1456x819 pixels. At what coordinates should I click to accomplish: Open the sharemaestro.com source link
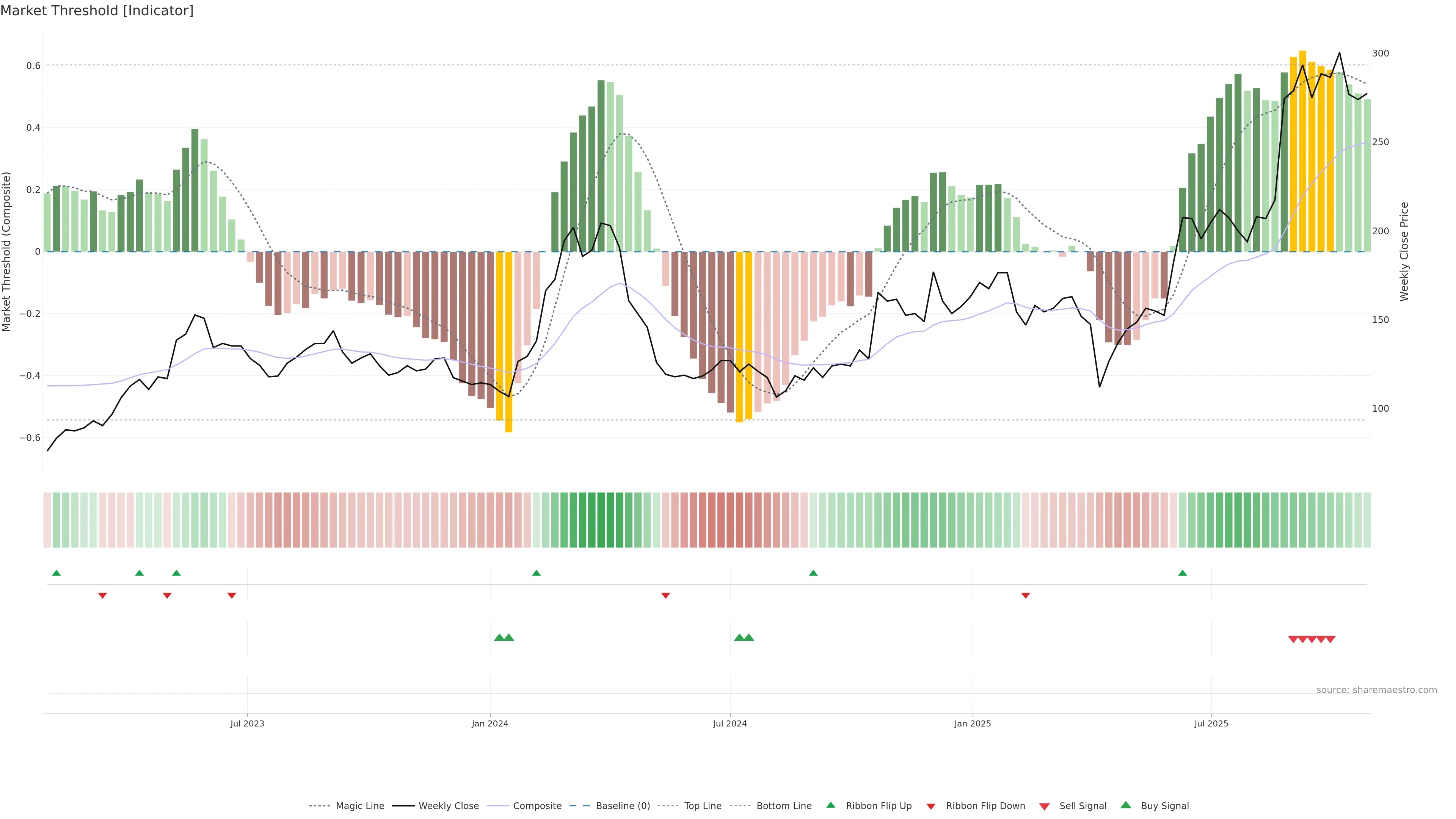tap(1376, 690)
